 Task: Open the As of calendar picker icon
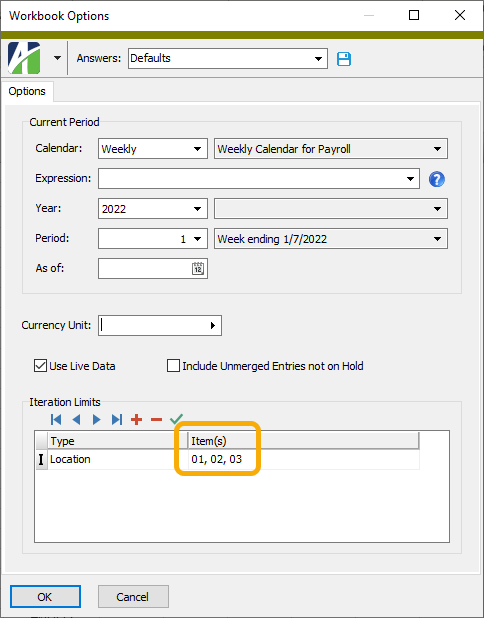point(198,269)
